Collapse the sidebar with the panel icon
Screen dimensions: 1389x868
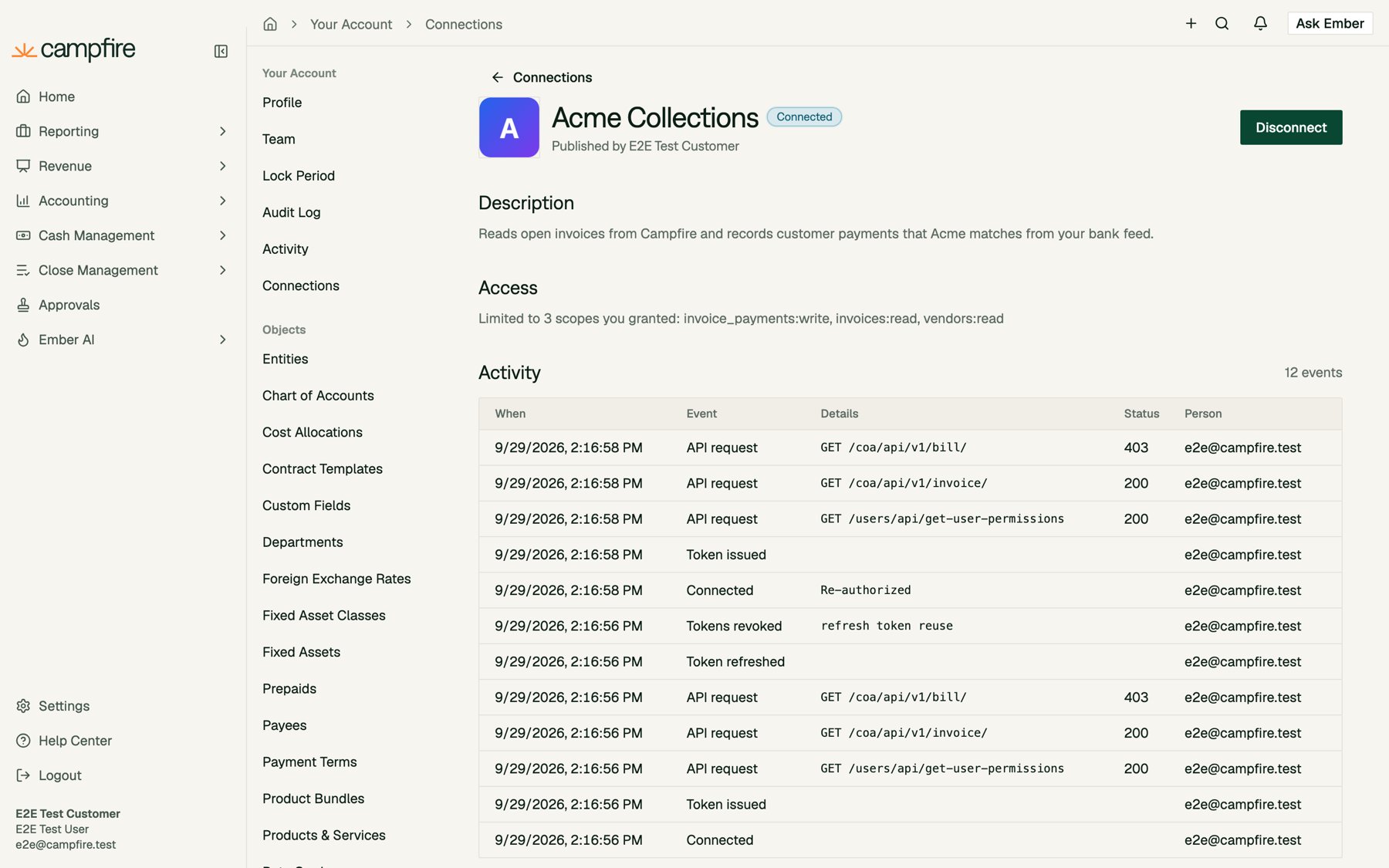pyautogui.click(x=221, y=51)
